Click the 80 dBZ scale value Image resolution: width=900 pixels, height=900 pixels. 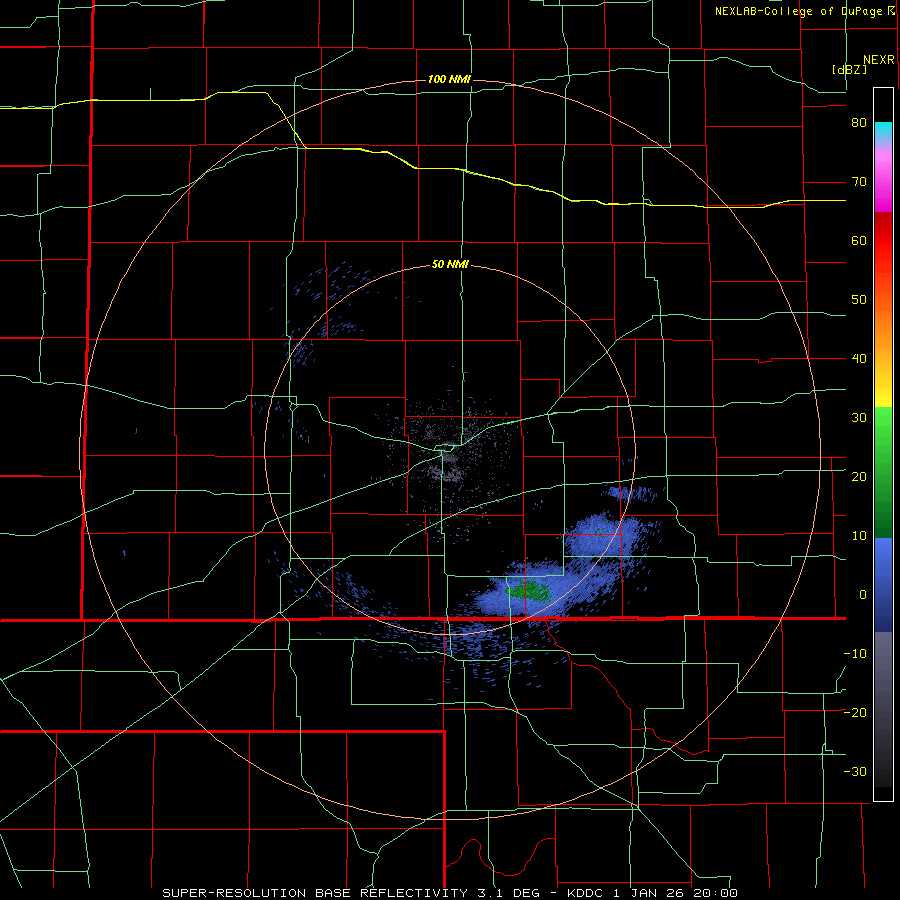pyautogui.click(x=859, y=123)
